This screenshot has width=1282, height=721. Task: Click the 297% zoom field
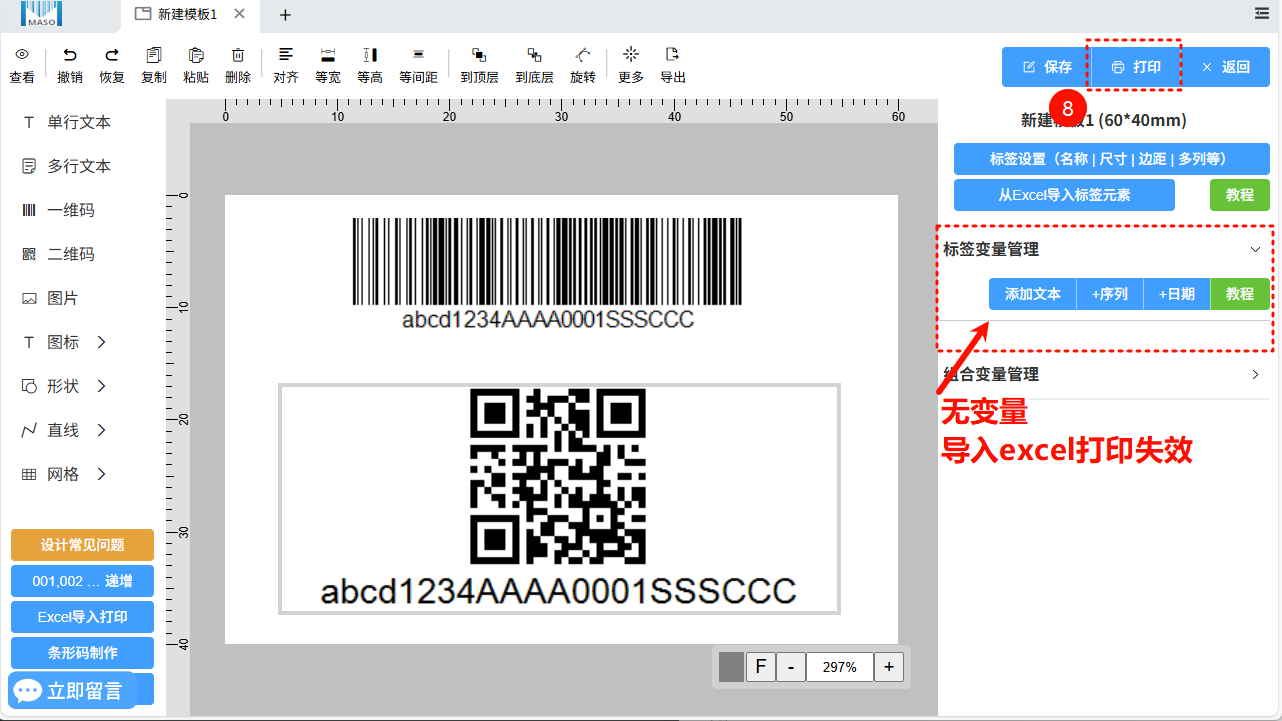coord(839,667)
